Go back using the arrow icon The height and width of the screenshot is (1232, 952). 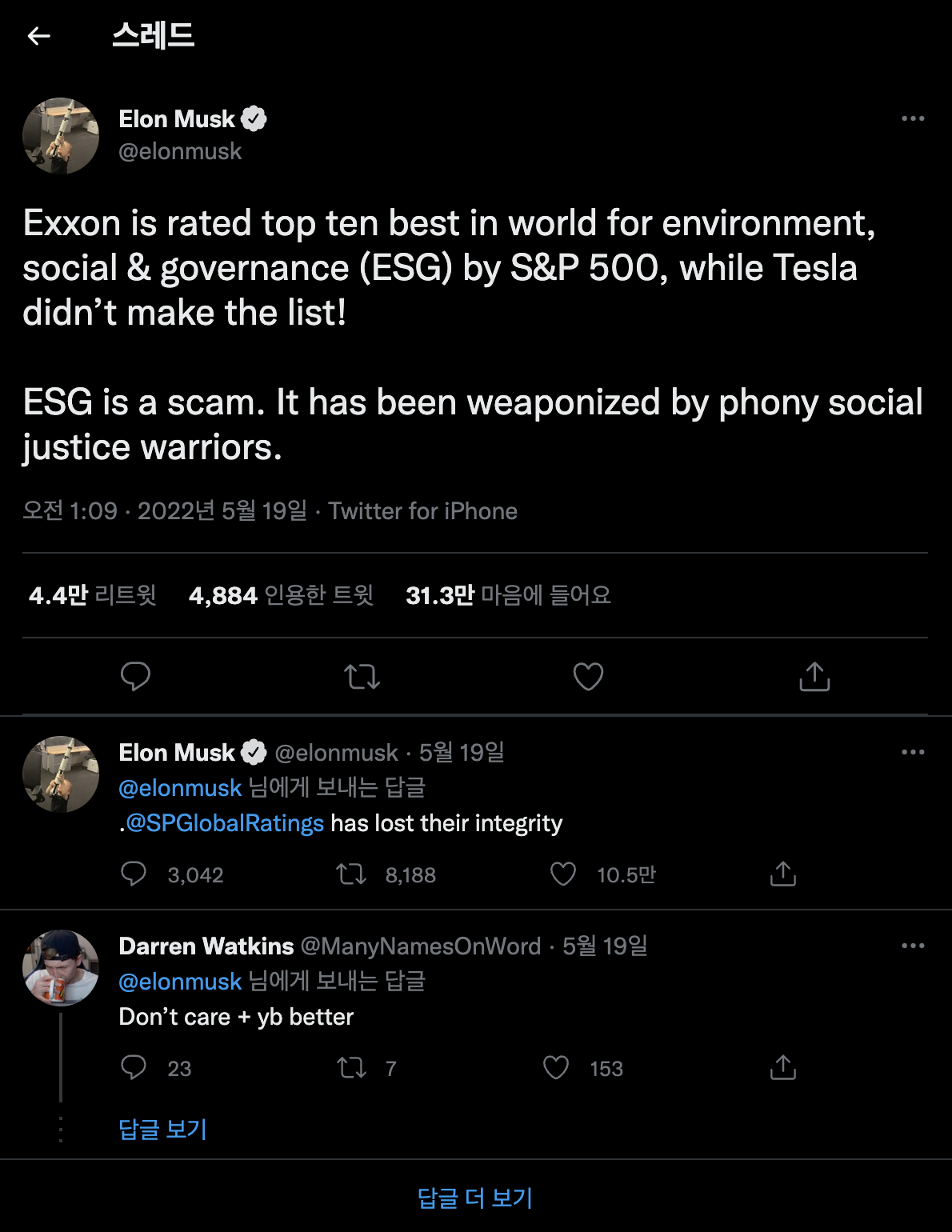pos(38,36)
